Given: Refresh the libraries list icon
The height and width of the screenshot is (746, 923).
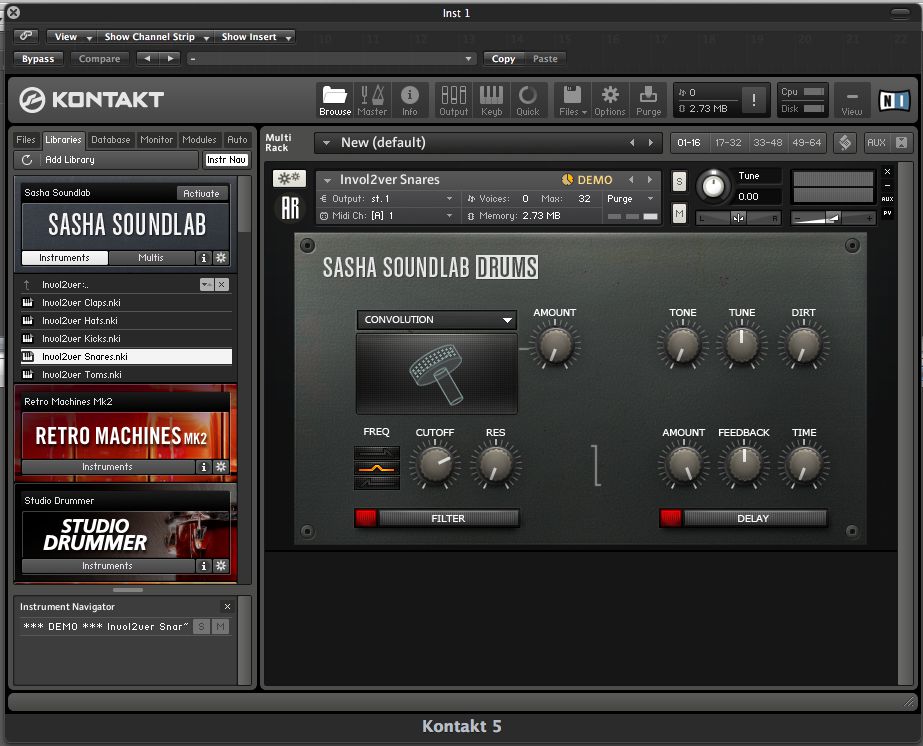Looking at the screenshot, I should pyautogui.click(x=26, y=160).
